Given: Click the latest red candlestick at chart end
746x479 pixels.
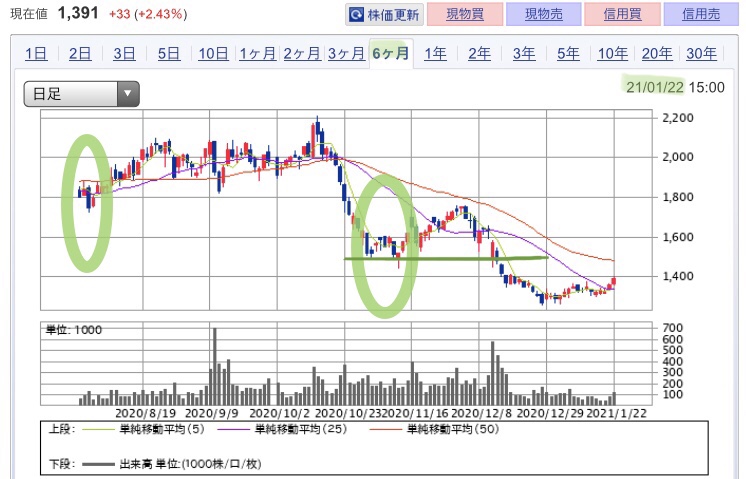Looking at the screenshot, I should click(x=614, y=282).
